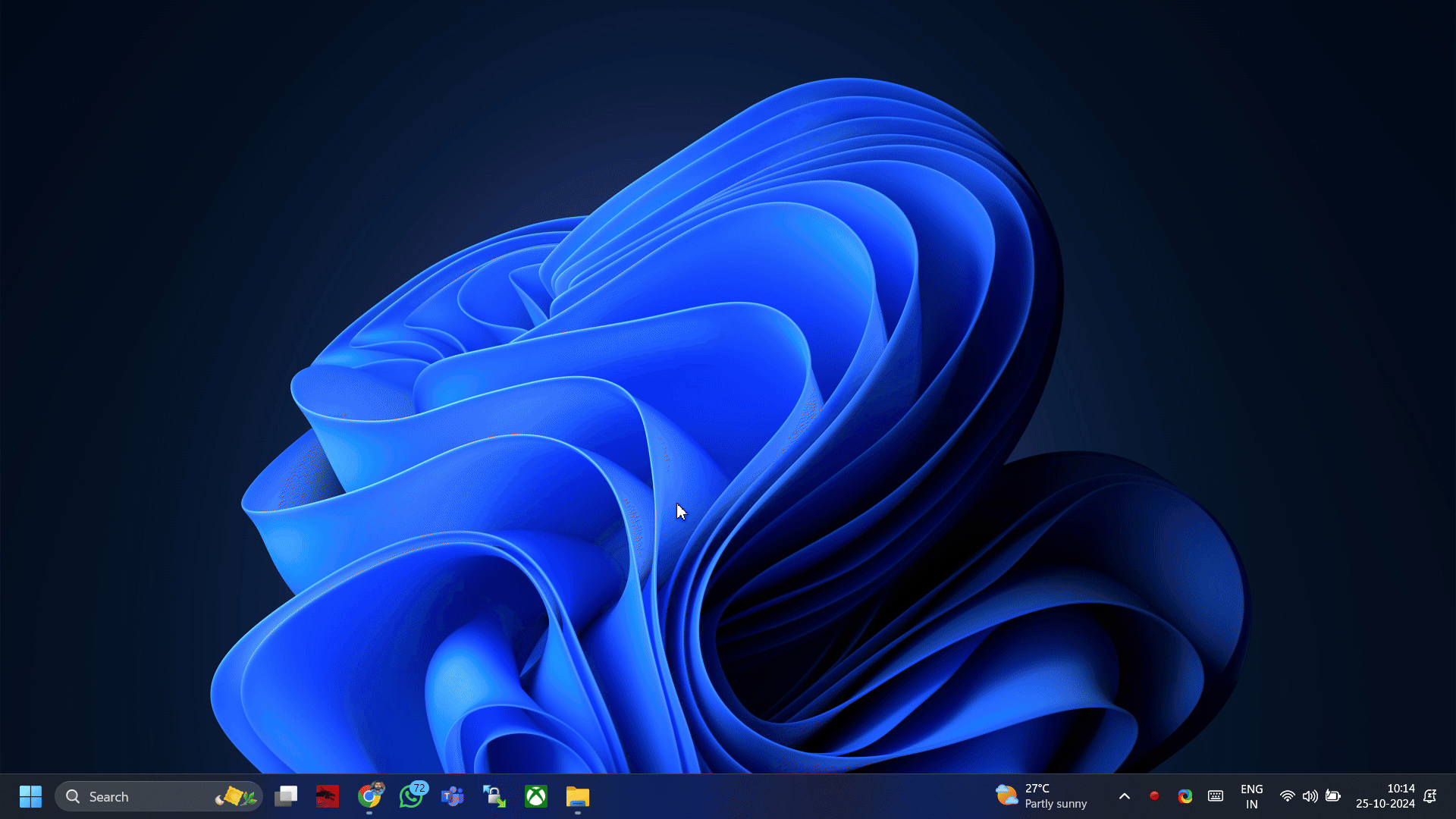1456x819 pixels.
Task: Click the date and time display
Action: 1392,796
